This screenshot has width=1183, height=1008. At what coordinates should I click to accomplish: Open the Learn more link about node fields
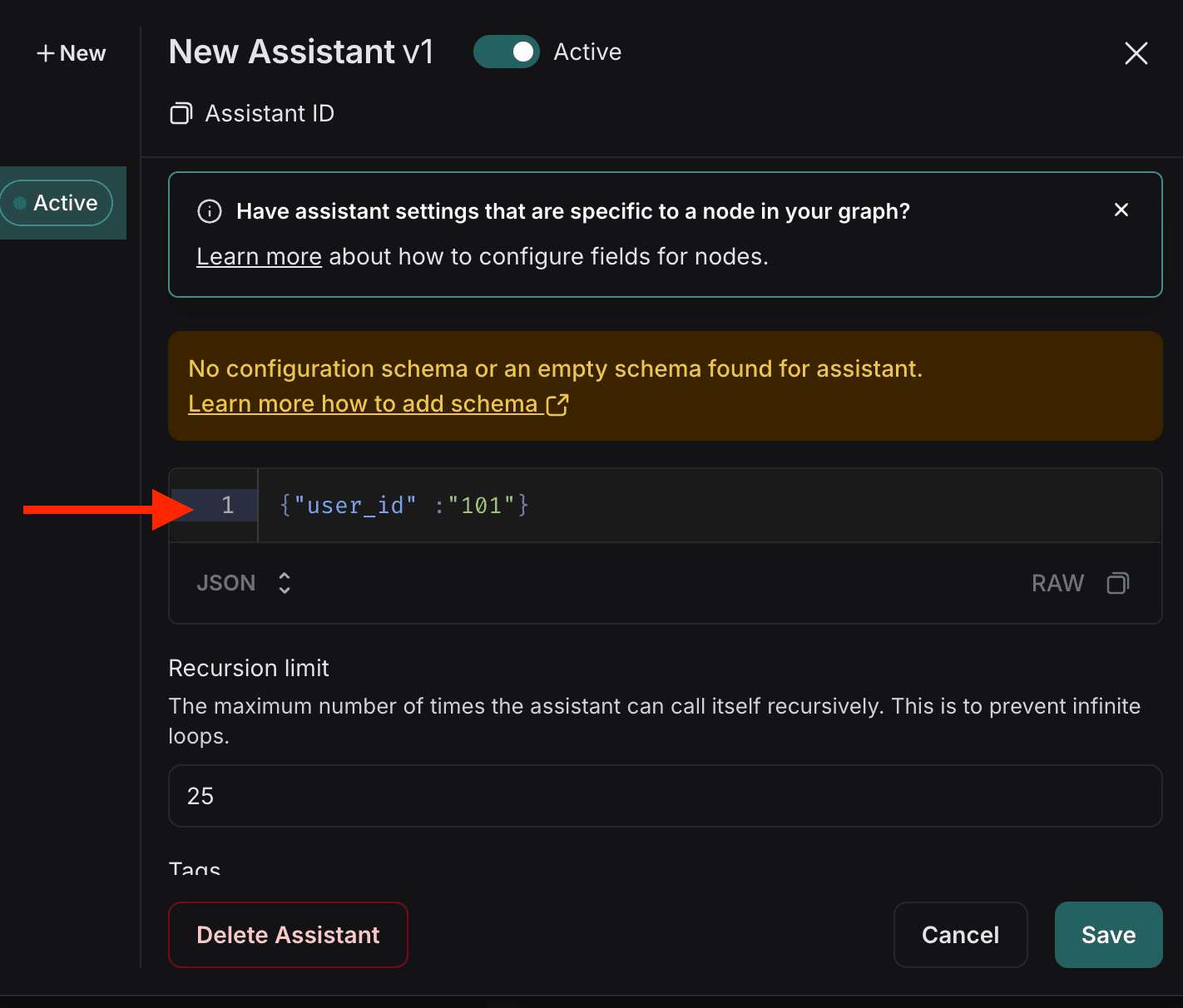(x=258, y=256)
